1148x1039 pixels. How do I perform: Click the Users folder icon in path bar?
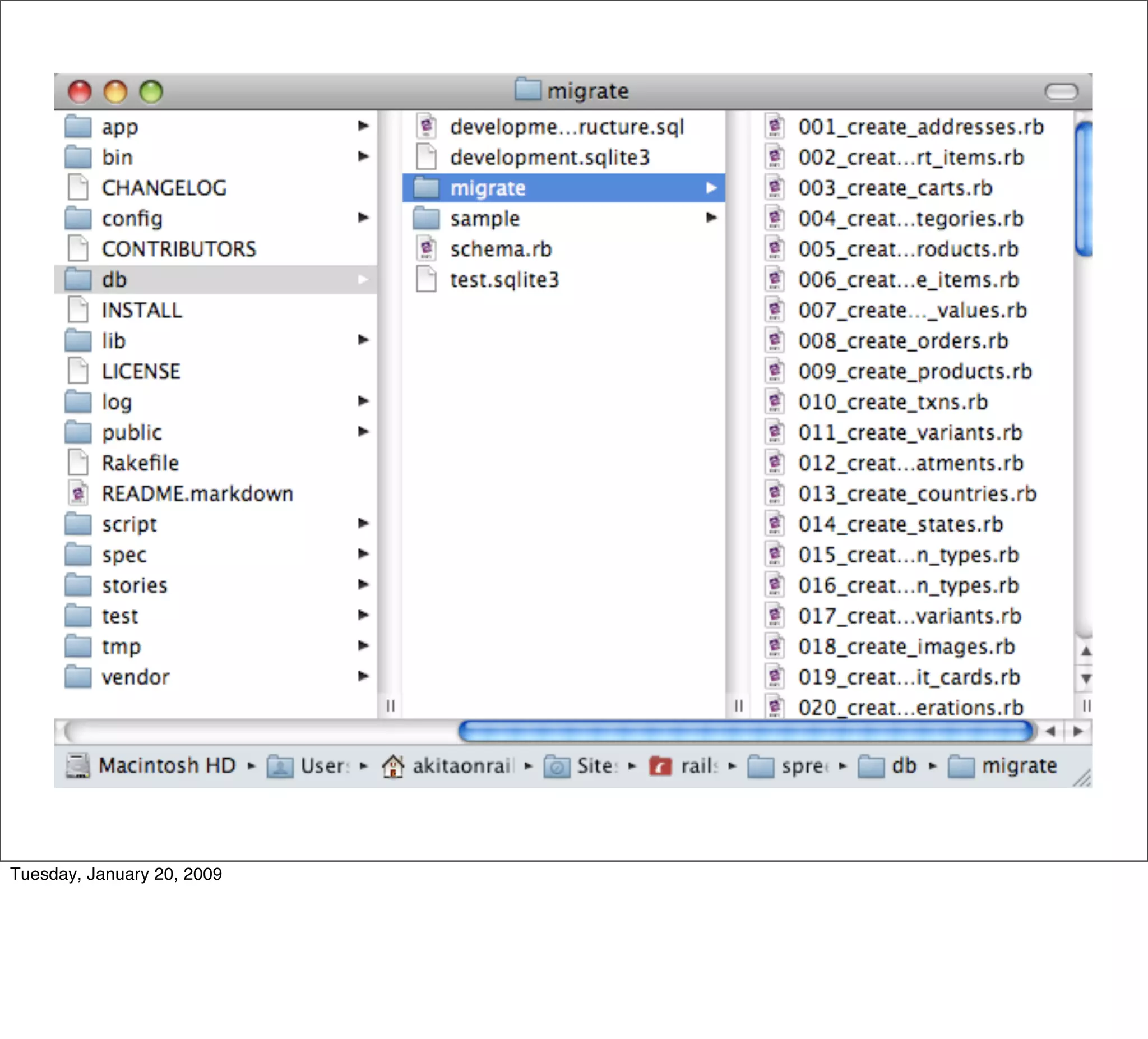pos(280,765)
